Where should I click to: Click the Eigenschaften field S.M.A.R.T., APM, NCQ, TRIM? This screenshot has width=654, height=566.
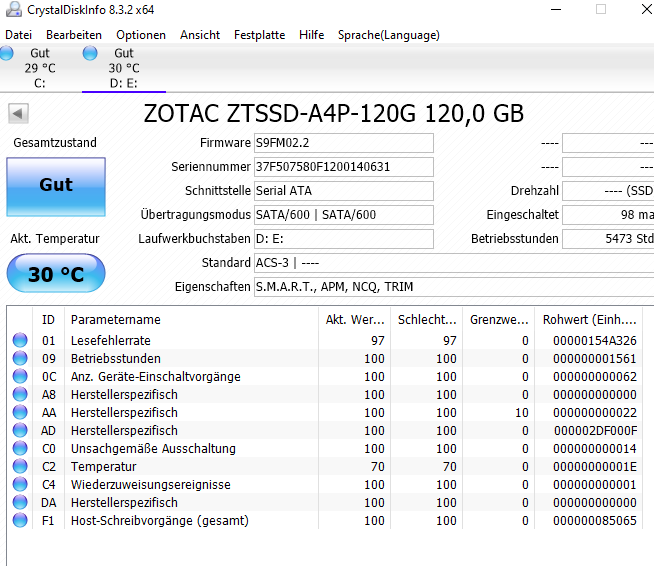[x=454, y=287]
